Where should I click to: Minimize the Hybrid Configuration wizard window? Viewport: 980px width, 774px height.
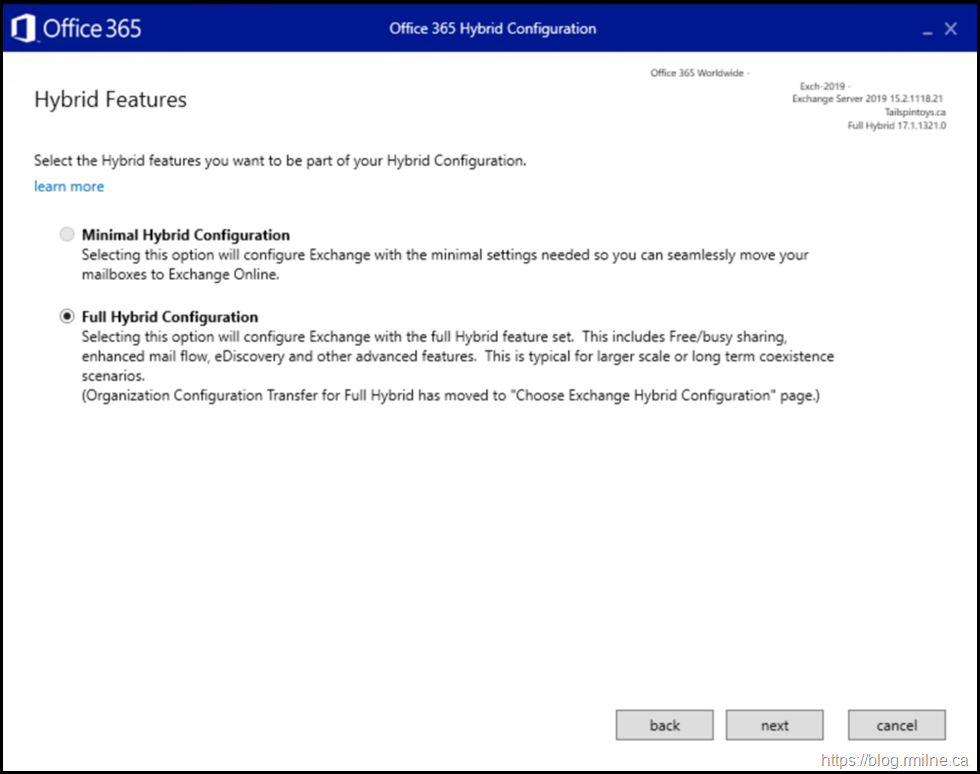(923, 29)
